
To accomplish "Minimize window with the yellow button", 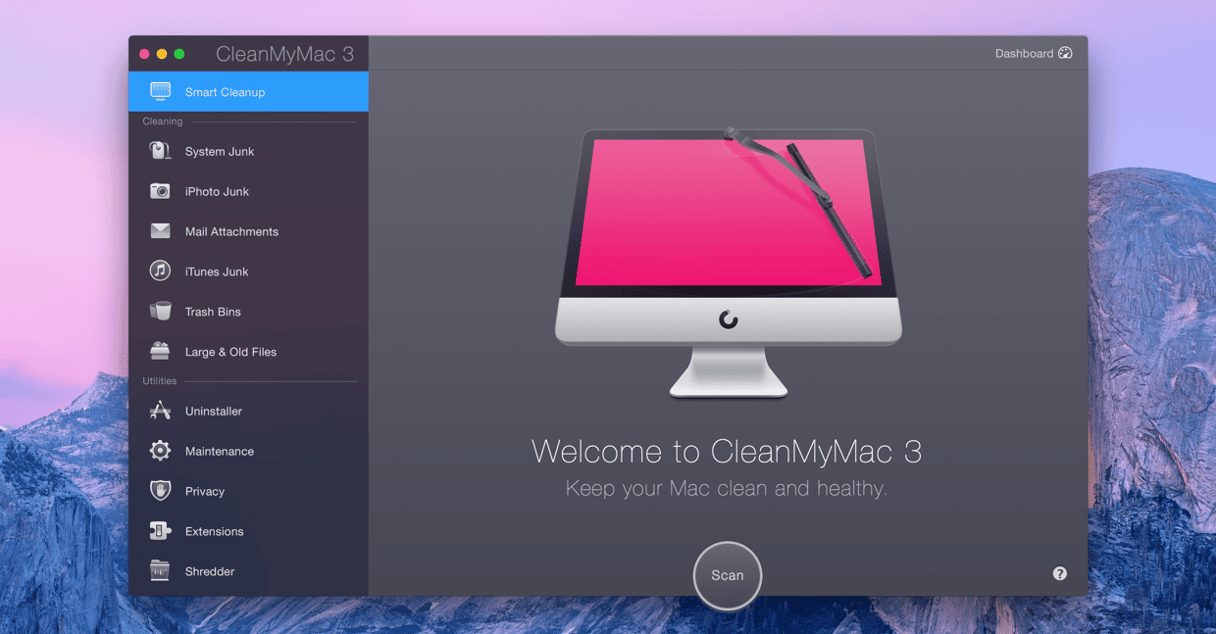I will point(162,54).
